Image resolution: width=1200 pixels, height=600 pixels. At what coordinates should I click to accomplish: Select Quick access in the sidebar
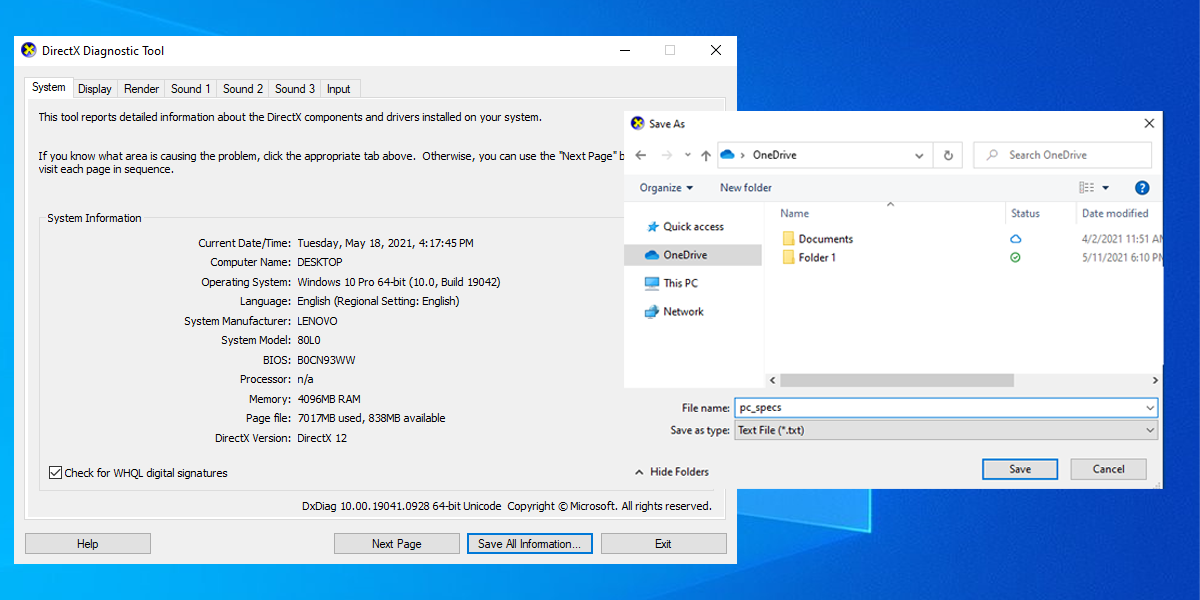point(687,226)
